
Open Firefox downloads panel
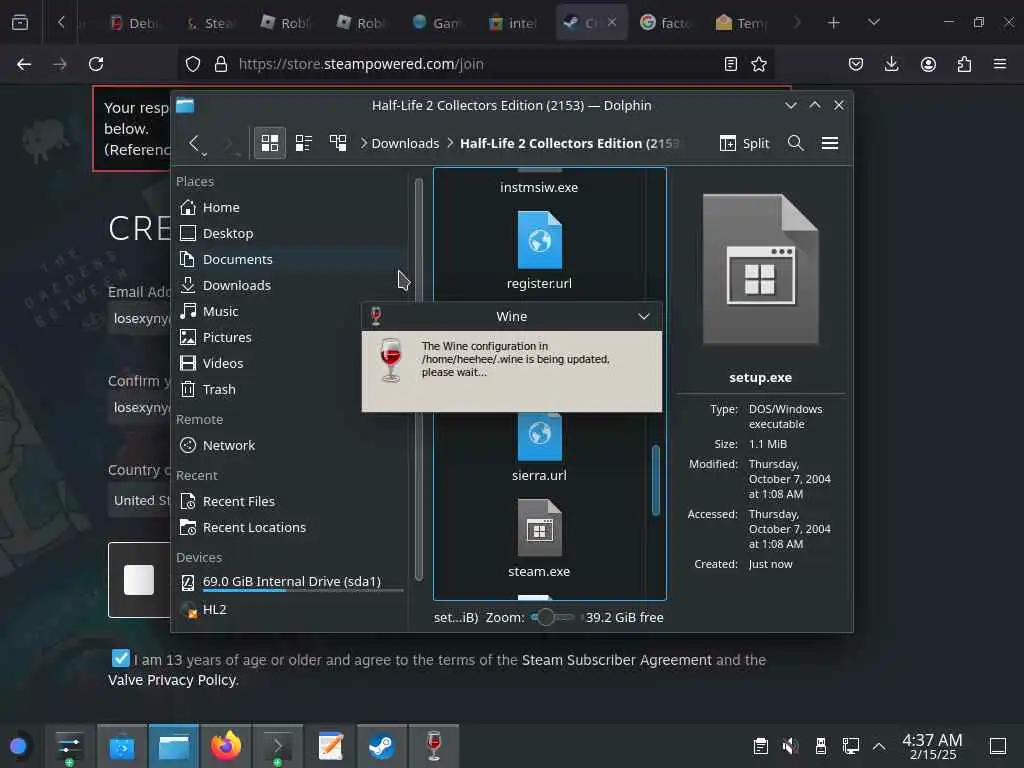[x=891, y=64]
